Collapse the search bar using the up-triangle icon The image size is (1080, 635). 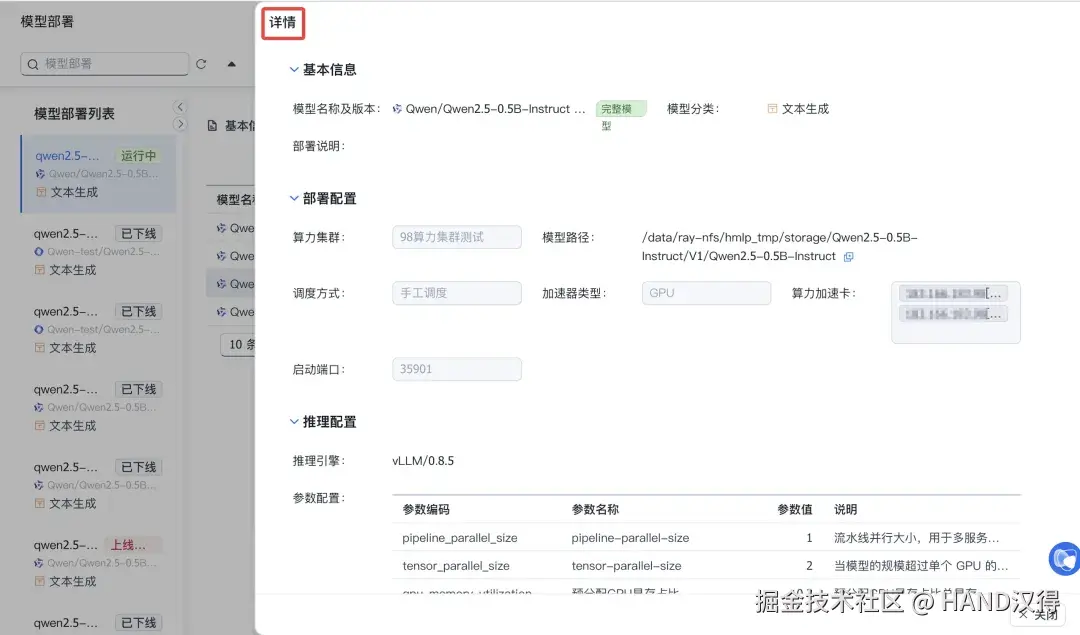(231, 64)
